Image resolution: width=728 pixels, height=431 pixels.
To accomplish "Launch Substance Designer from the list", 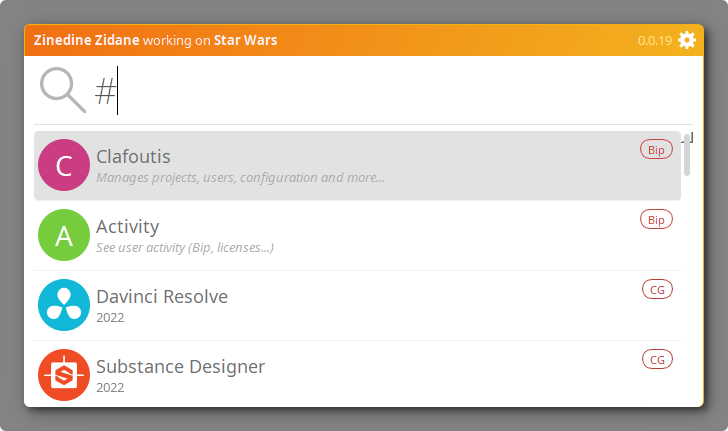I will click(180, 367).
